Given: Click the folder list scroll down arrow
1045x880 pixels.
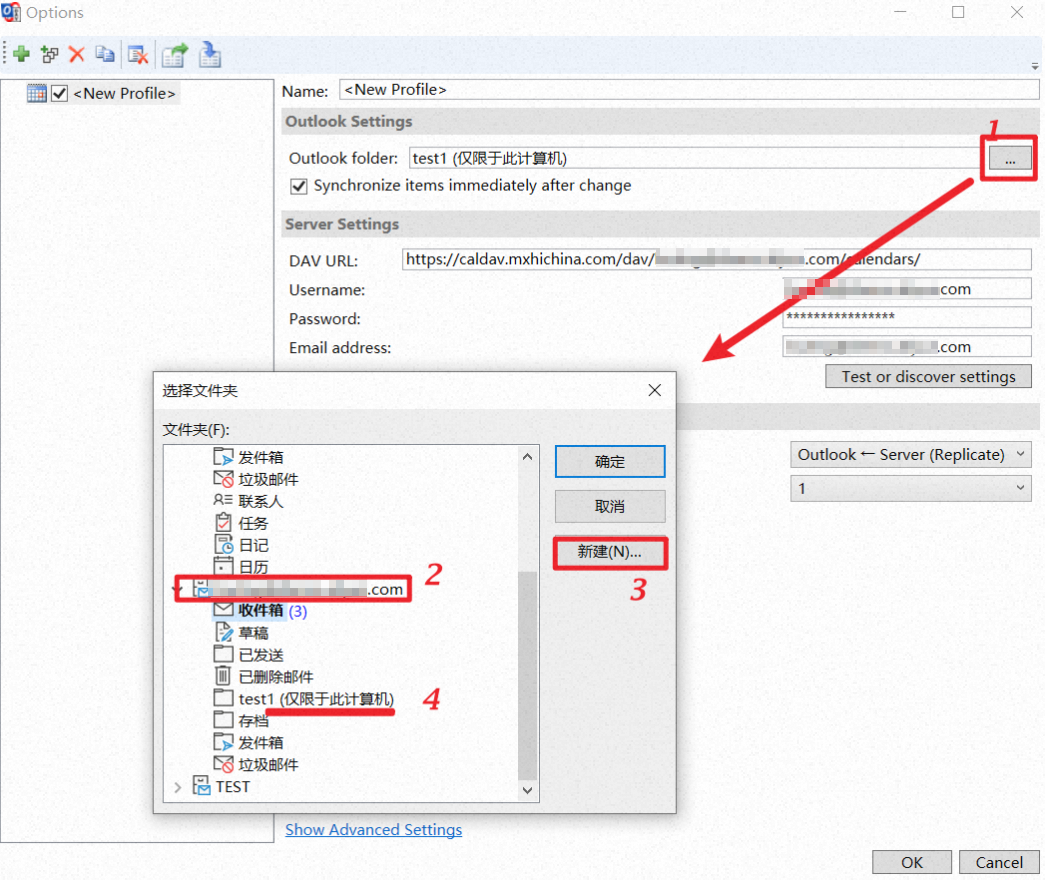Looking at the screenshot, I should coord(527,790).
